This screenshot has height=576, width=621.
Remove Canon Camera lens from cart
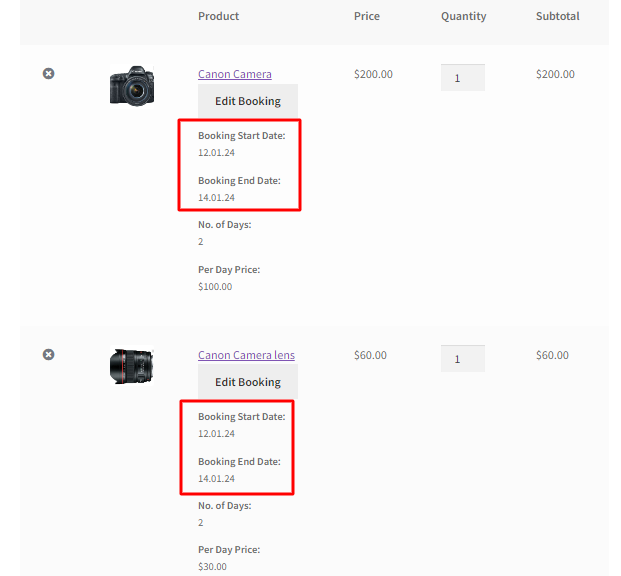click(48, 355)
